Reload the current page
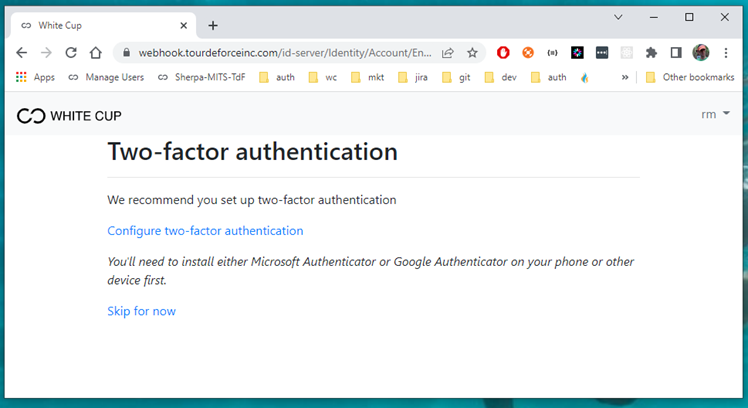The image size is (748, 408). (x=71, y=52)
